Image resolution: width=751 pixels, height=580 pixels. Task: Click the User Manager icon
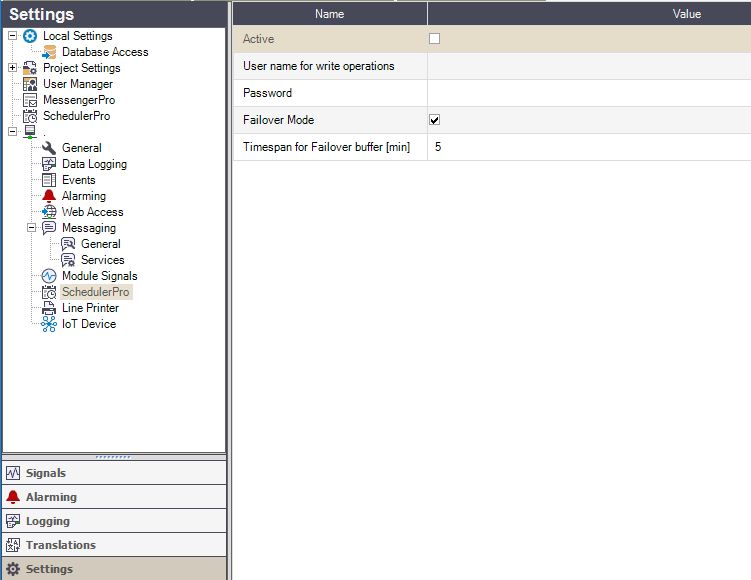pos(30,84)
